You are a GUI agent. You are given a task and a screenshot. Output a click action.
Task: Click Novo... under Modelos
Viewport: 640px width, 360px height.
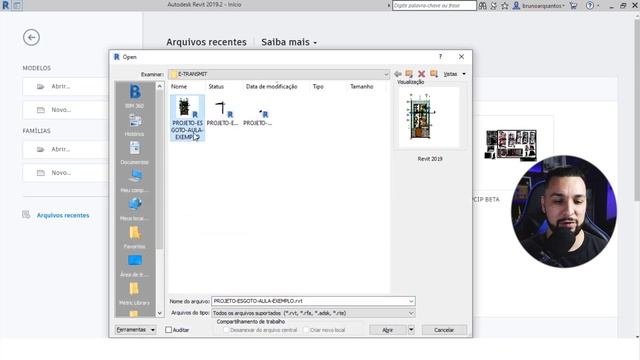click(x=65, y=110)
